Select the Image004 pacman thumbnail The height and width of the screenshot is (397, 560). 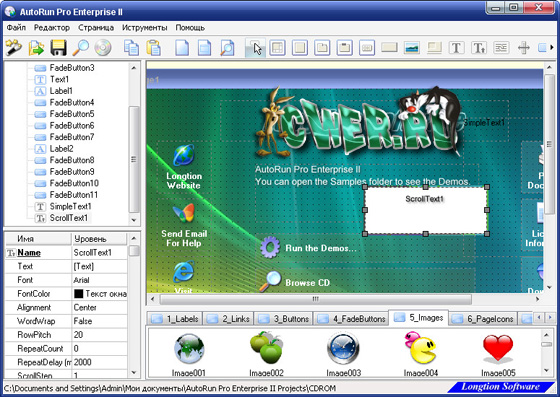pos(421,348)
